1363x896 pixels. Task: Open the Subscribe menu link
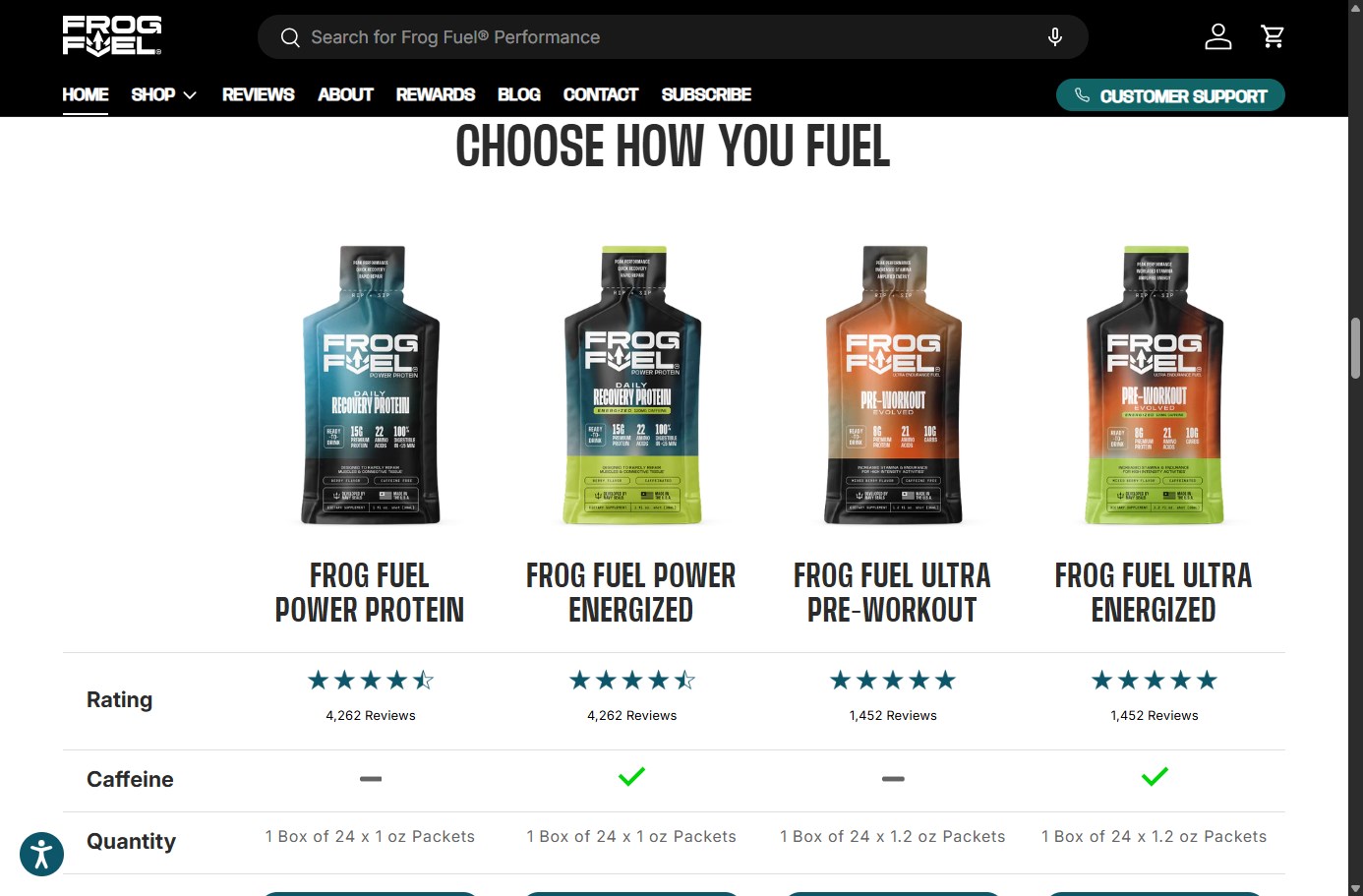pyautogui.click(x=706, y=94)
